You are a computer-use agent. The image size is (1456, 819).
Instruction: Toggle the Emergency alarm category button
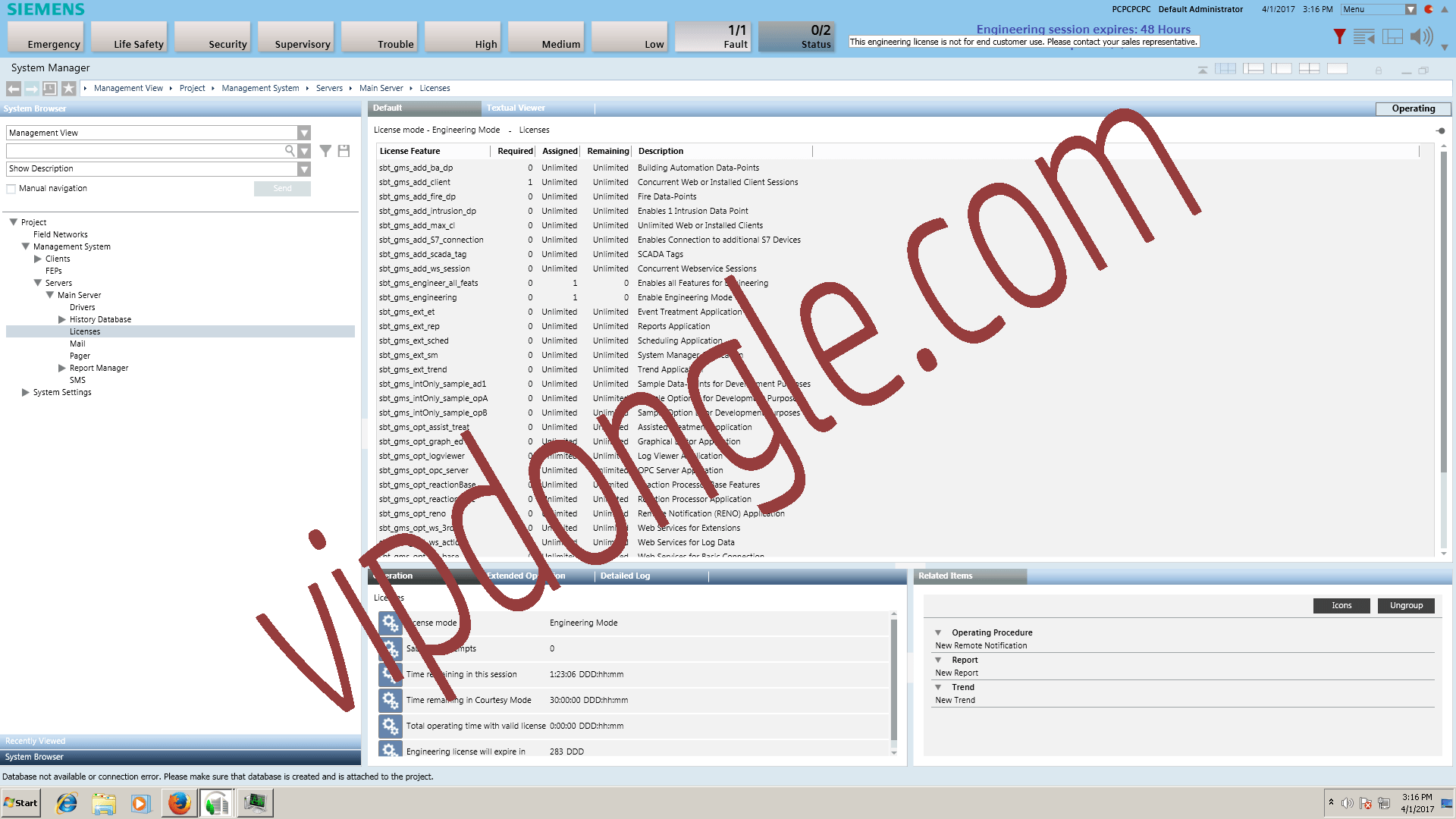click(x=45, y=37)
